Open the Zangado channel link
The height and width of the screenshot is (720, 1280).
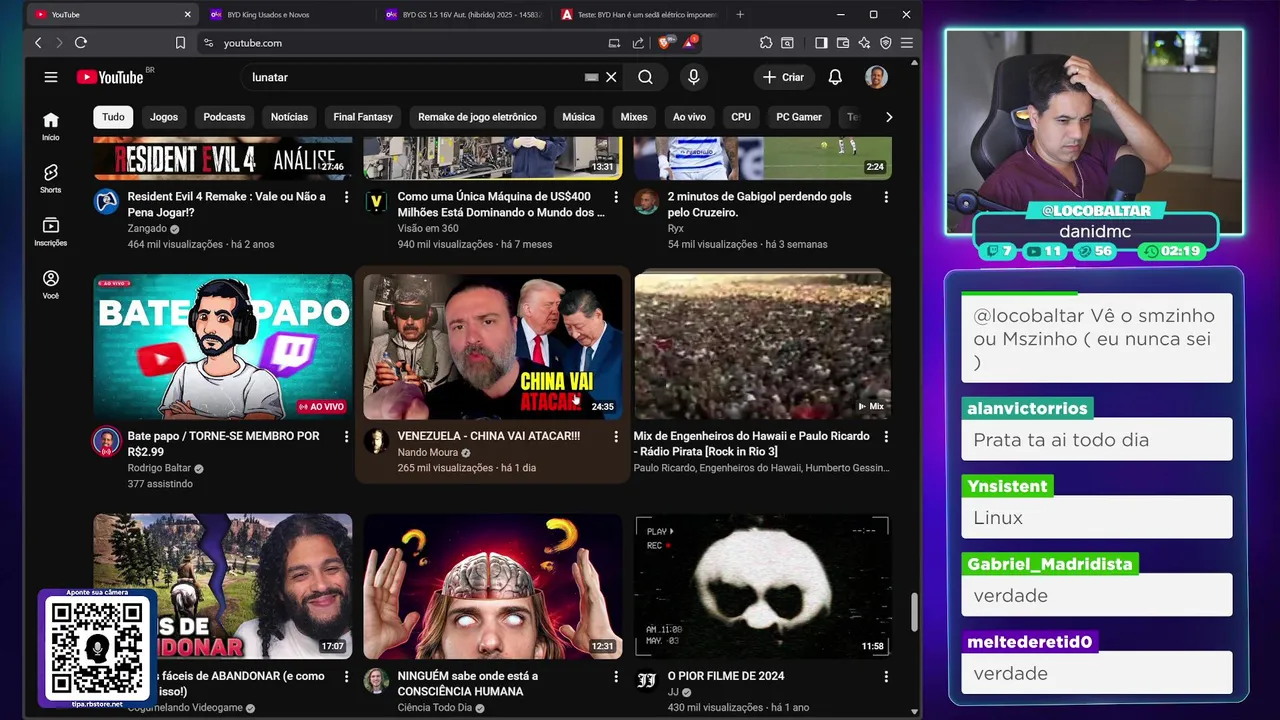coord(147,228)
